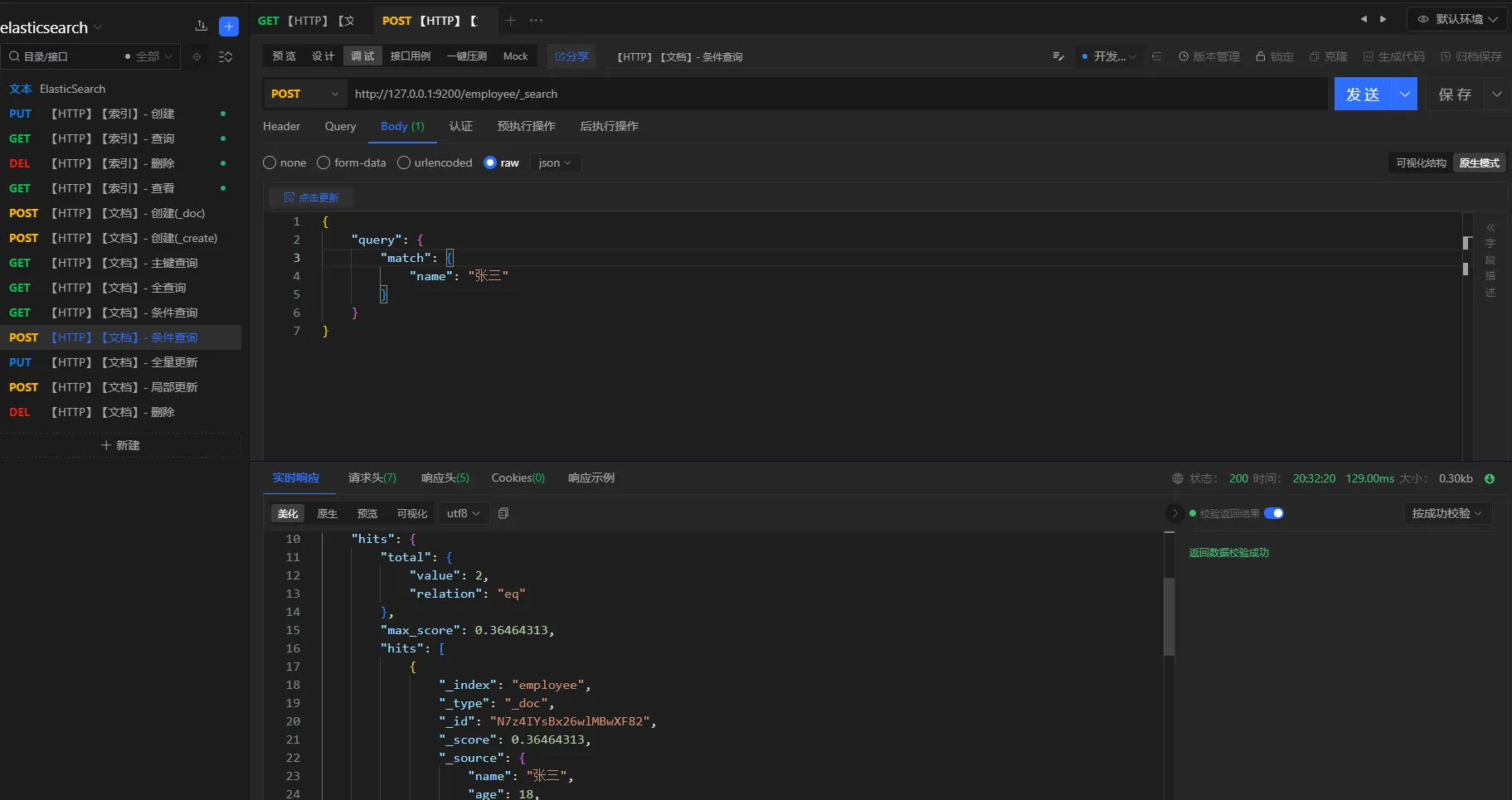The height and width of the screenshot is (800, 1512).
Task: Click the import/export icon next to elasticsearch
Action: pyautogui.click(x=201, y=27)
